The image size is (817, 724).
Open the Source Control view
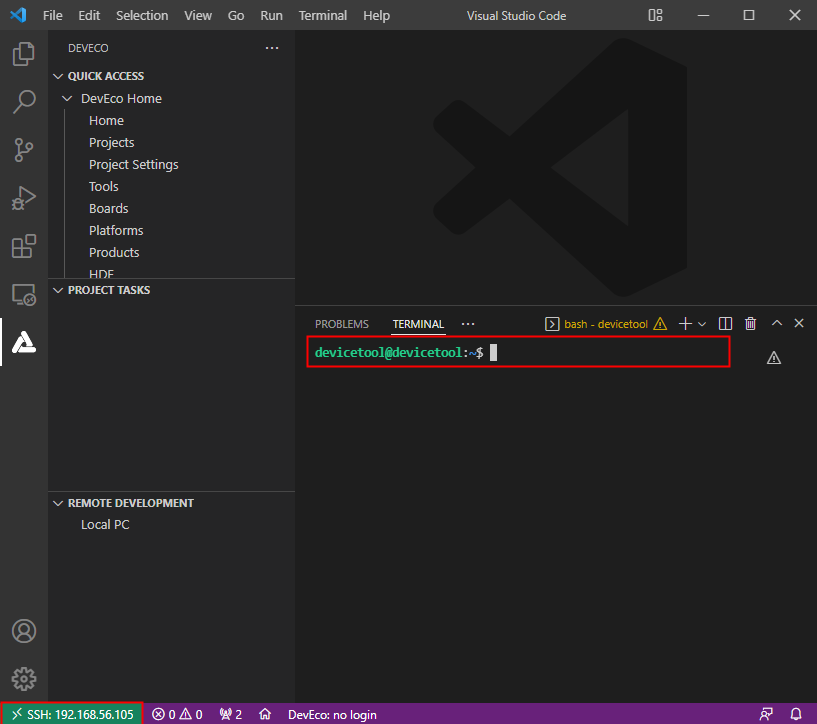point(23,150)
